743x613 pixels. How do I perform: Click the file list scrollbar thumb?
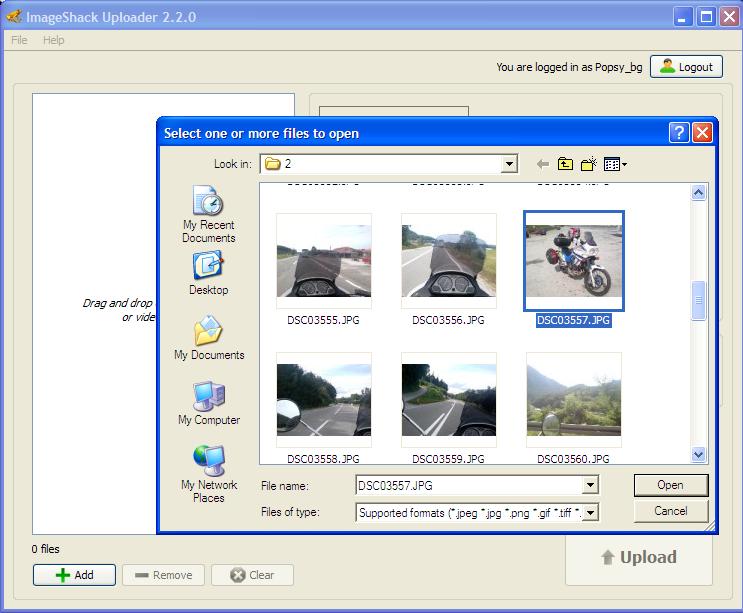(x=698, y=300)
